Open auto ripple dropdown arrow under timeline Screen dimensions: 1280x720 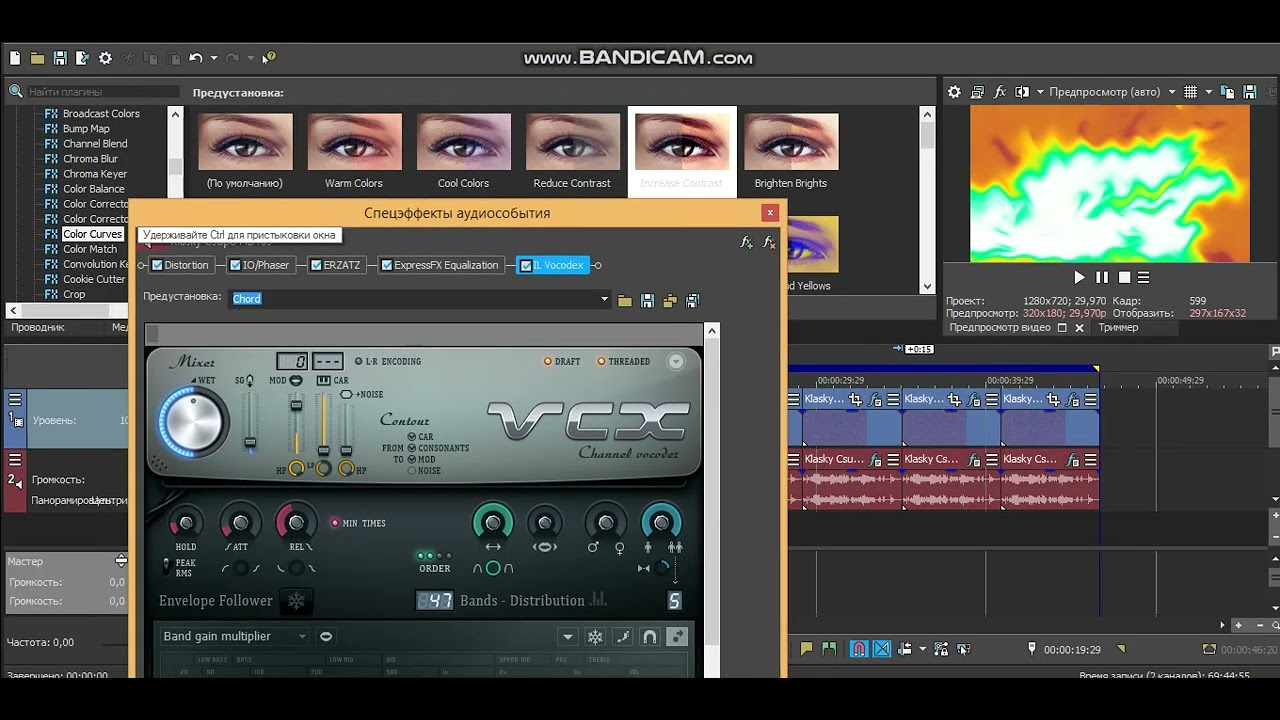tap(922, 649)
